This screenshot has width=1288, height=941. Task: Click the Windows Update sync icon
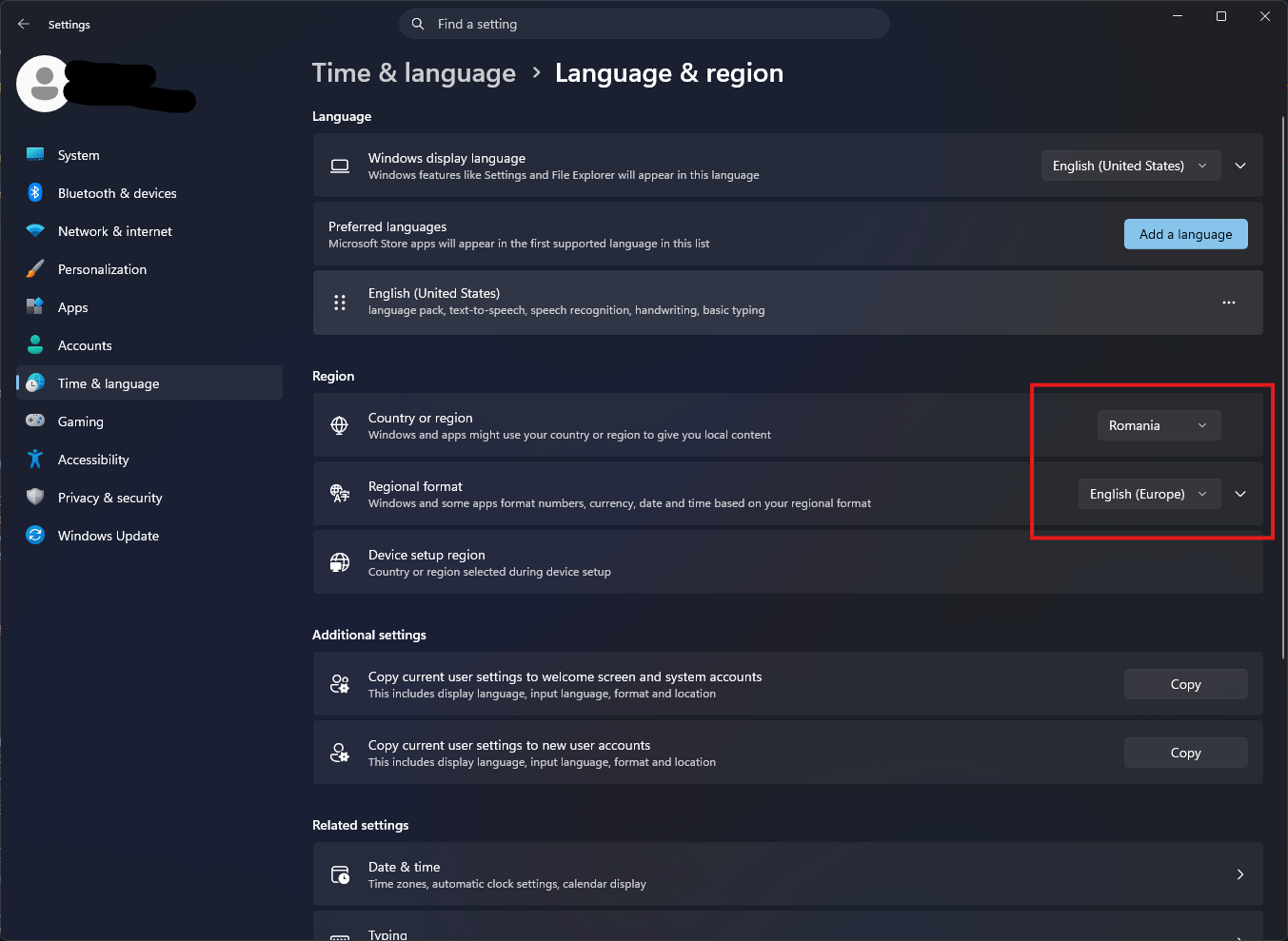tap(35, 535)
